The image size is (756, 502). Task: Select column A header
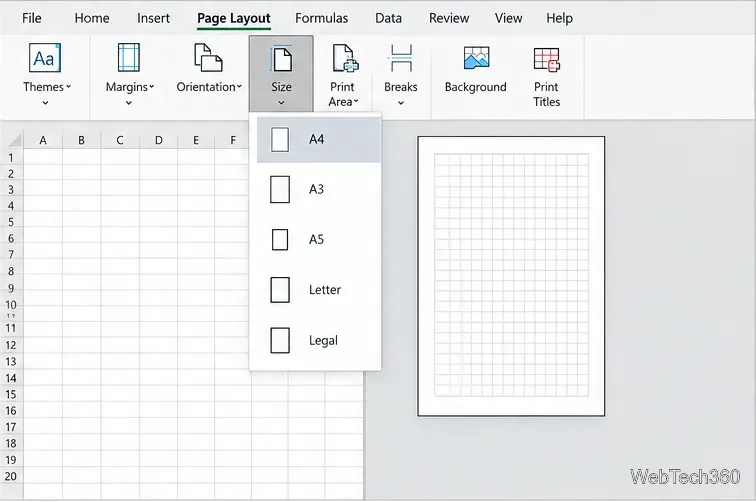click(43, 140)
